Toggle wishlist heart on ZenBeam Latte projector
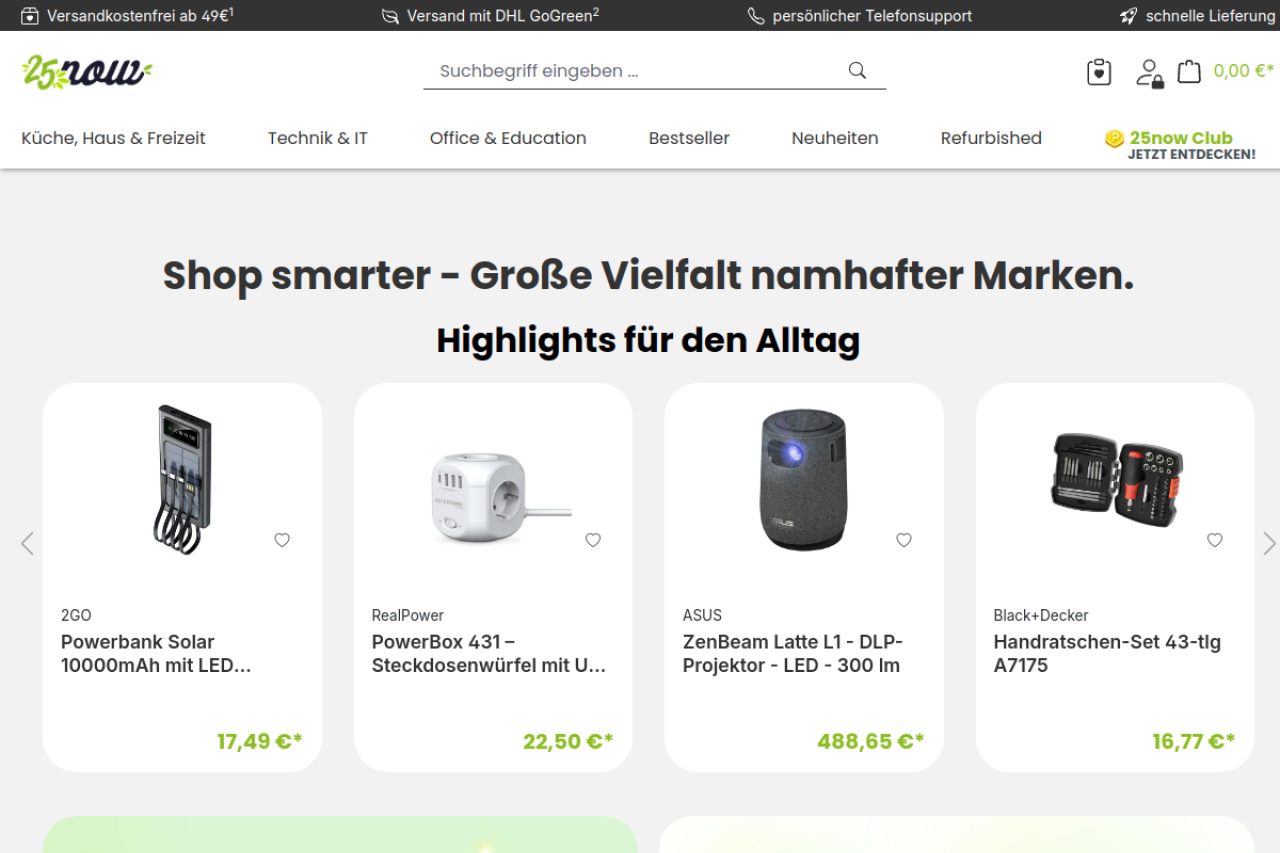 [904, 540]
